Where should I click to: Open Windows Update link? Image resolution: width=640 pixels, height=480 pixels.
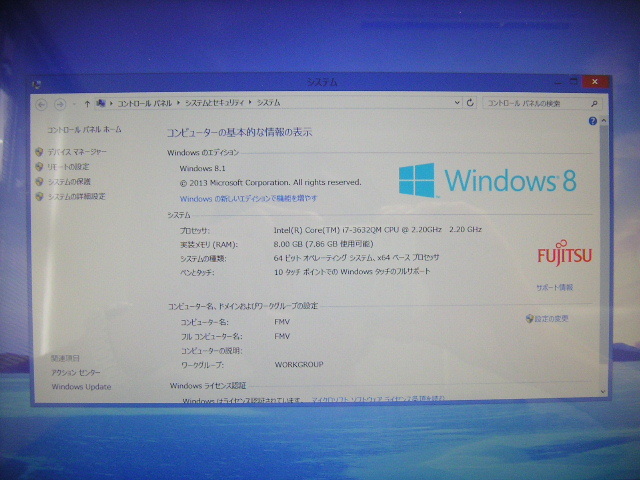(x=81, y=387)
